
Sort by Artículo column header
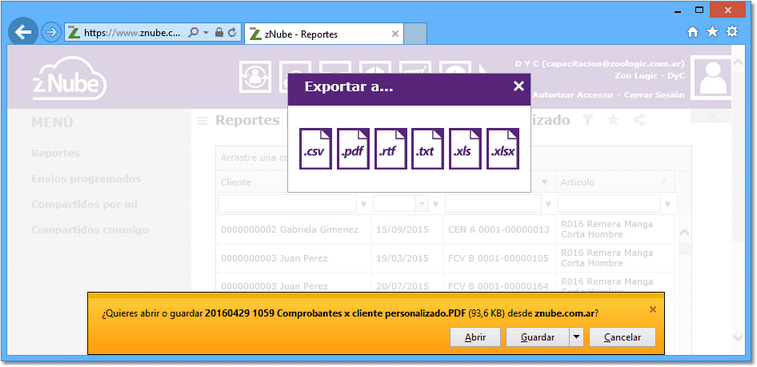[x=577, y=183]
